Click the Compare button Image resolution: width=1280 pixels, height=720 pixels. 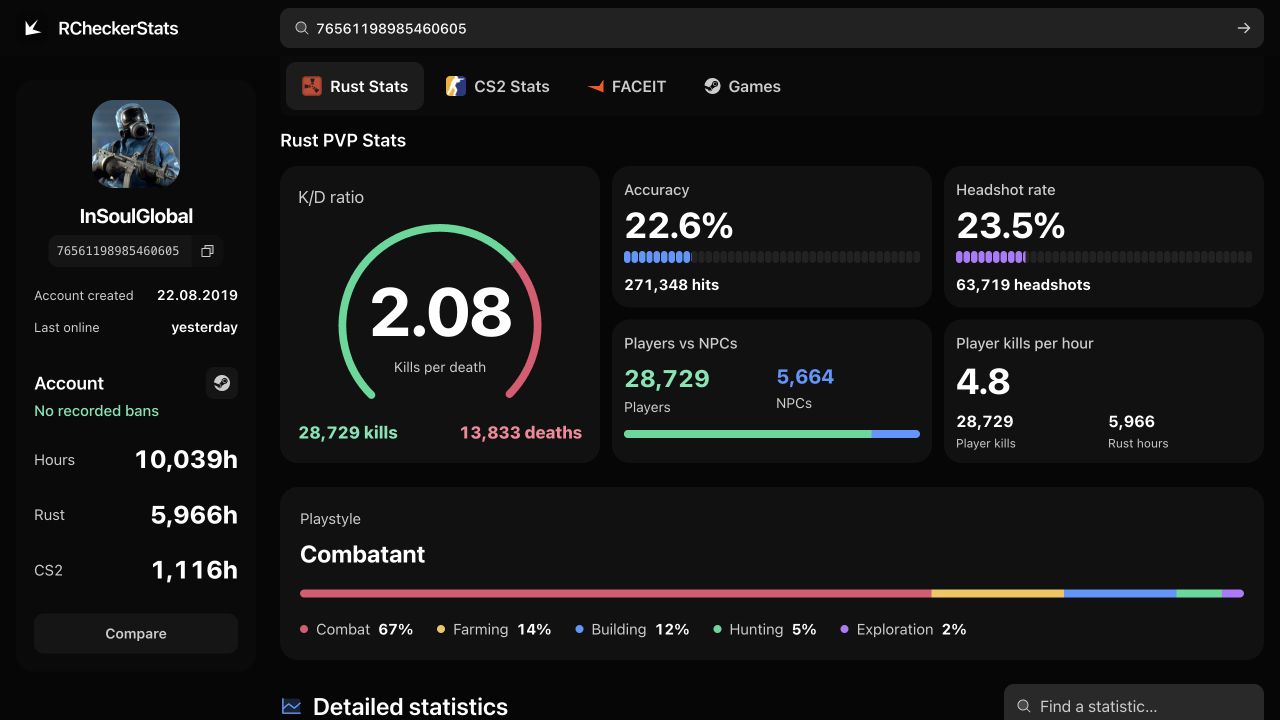coord(136,633)
